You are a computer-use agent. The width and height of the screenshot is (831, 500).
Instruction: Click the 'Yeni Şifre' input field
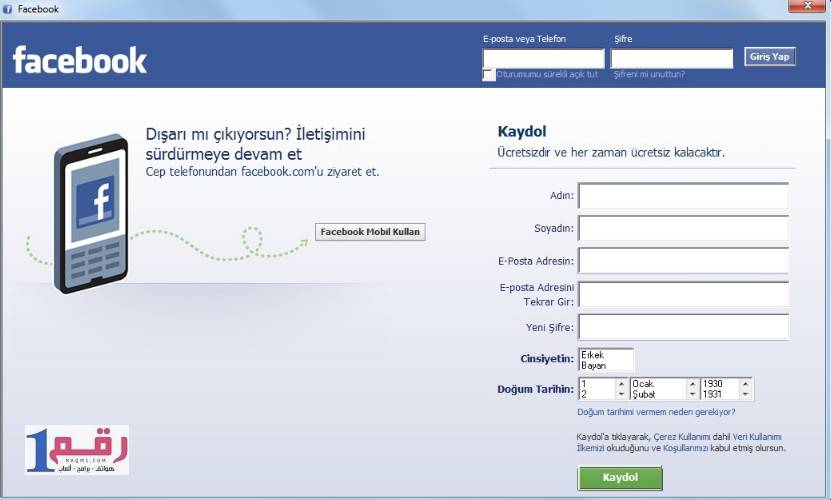point(683,327)
